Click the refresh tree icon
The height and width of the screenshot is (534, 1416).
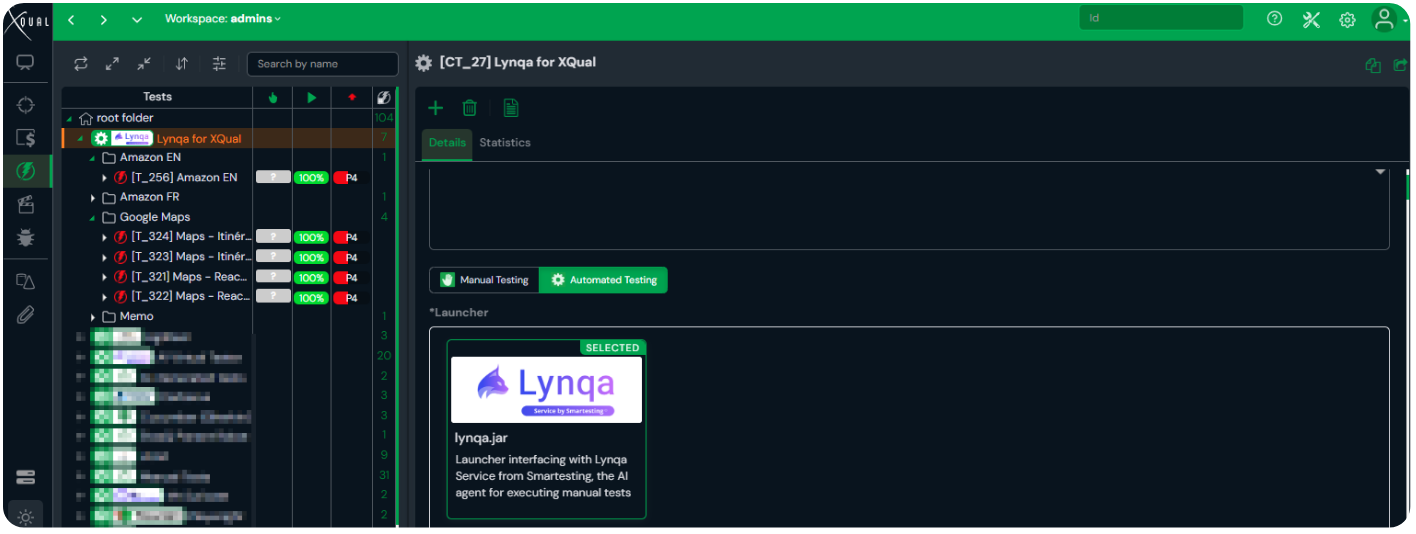click(x=81, y=64)
